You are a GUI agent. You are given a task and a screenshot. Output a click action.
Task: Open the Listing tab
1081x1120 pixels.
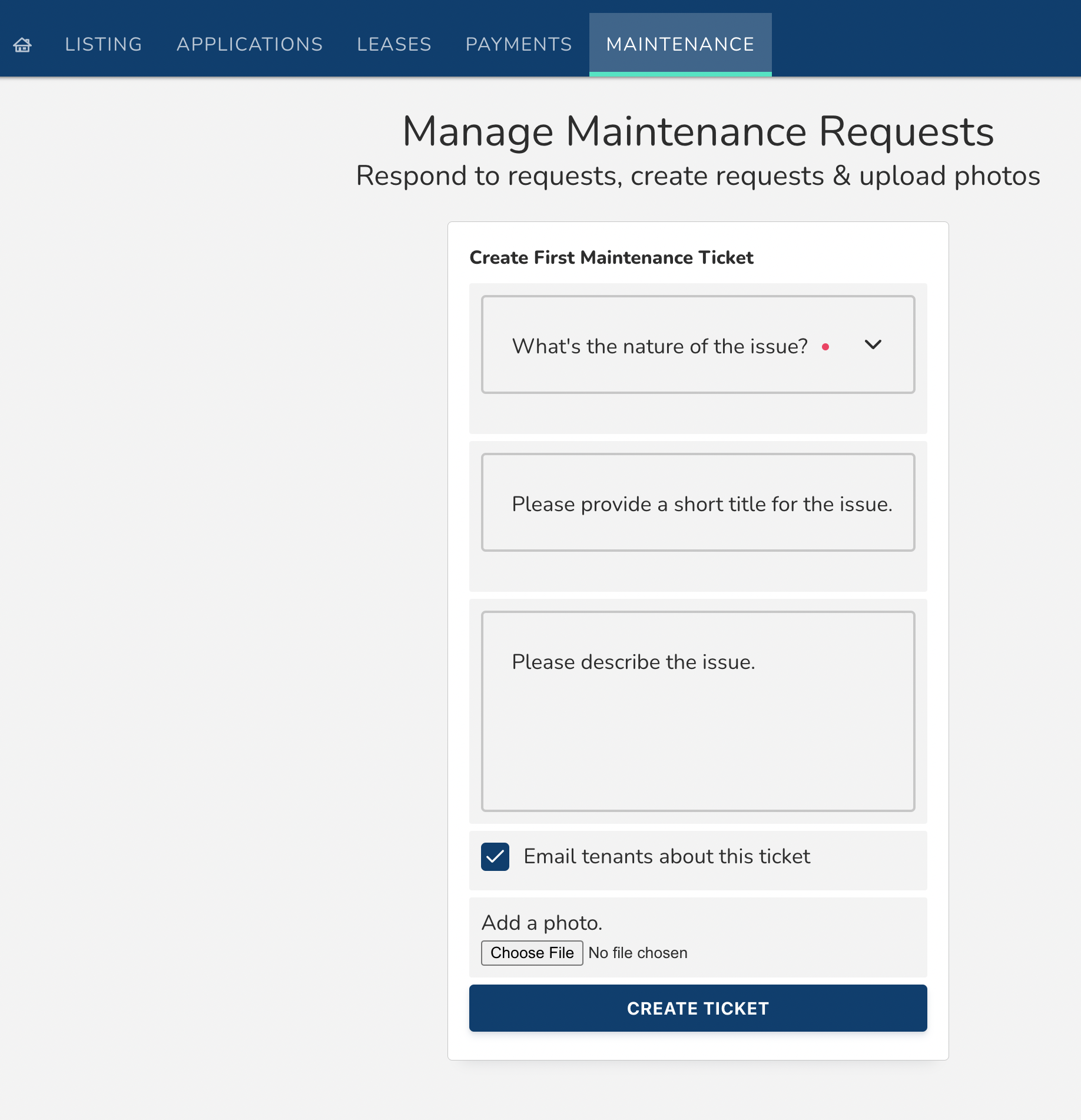(104, 45)
